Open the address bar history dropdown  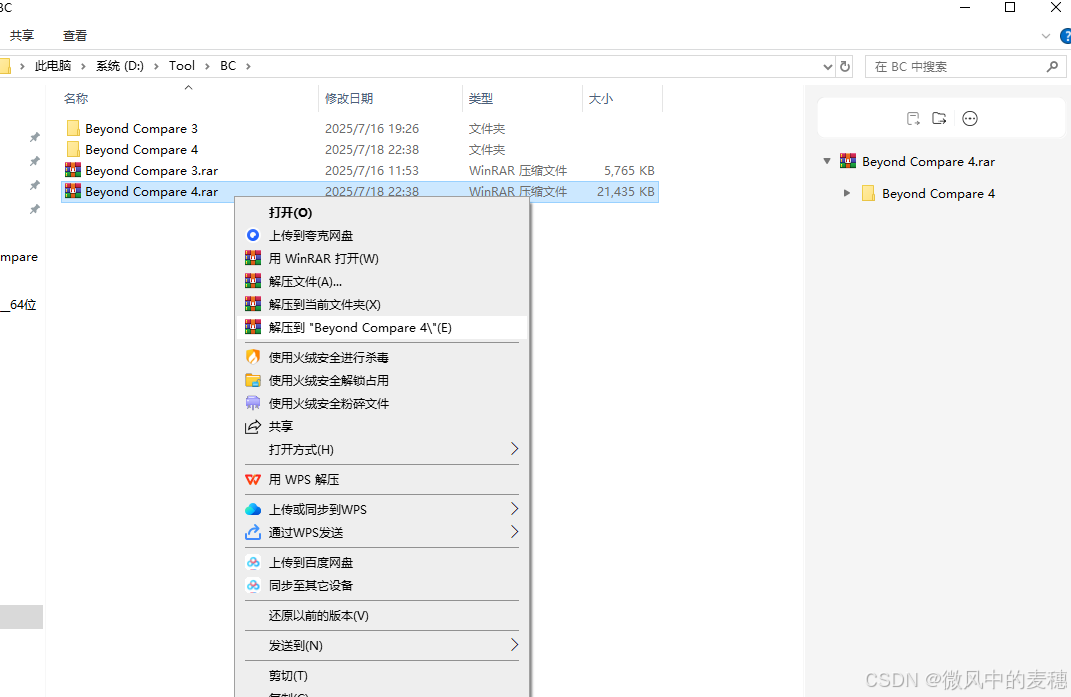pyautogui.click(x=827, y=66)
